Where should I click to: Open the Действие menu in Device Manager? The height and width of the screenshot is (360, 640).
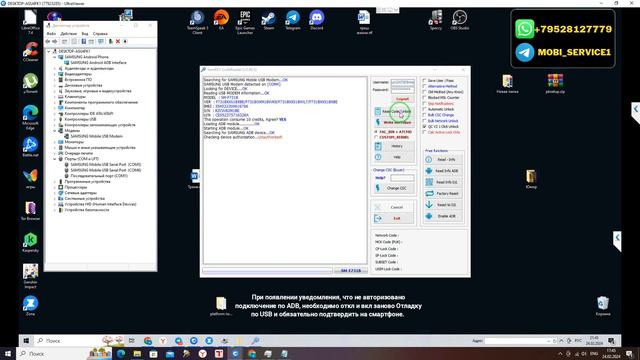[69, 34]
